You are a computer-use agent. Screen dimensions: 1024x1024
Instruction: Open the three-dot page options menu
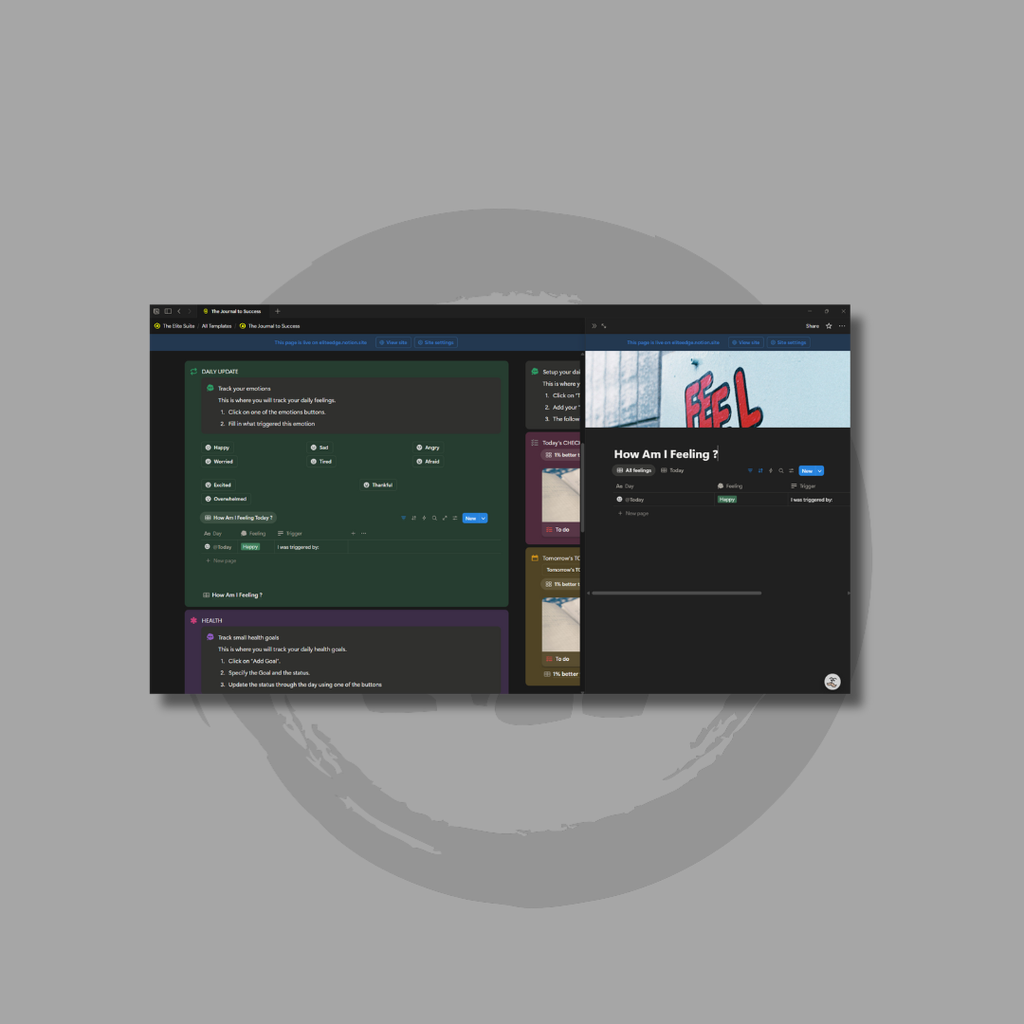pos(842,326)
